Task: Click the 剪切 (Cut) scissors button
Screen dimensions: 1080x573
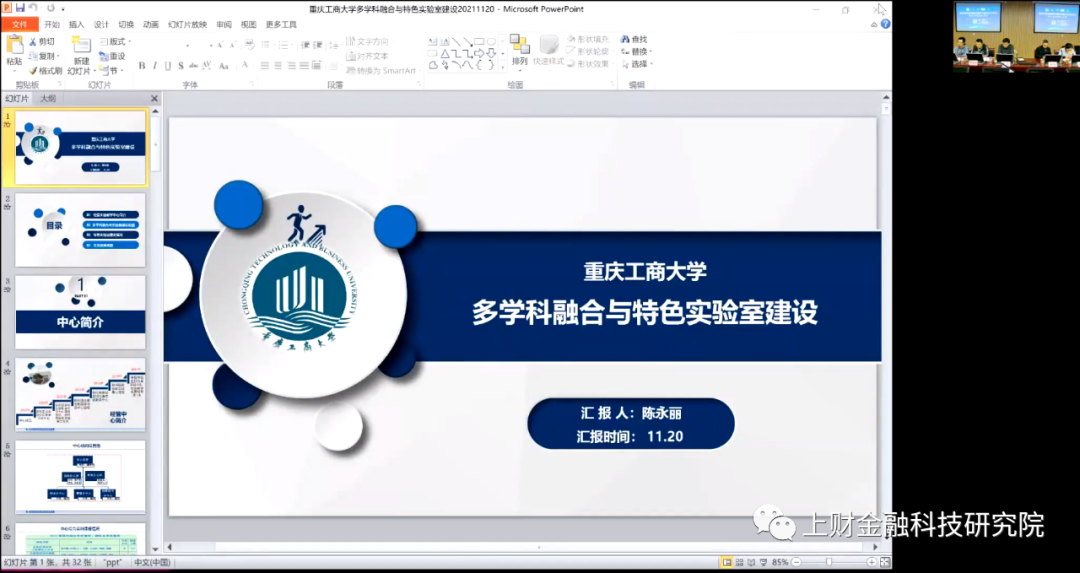Action: click(41, 42)
